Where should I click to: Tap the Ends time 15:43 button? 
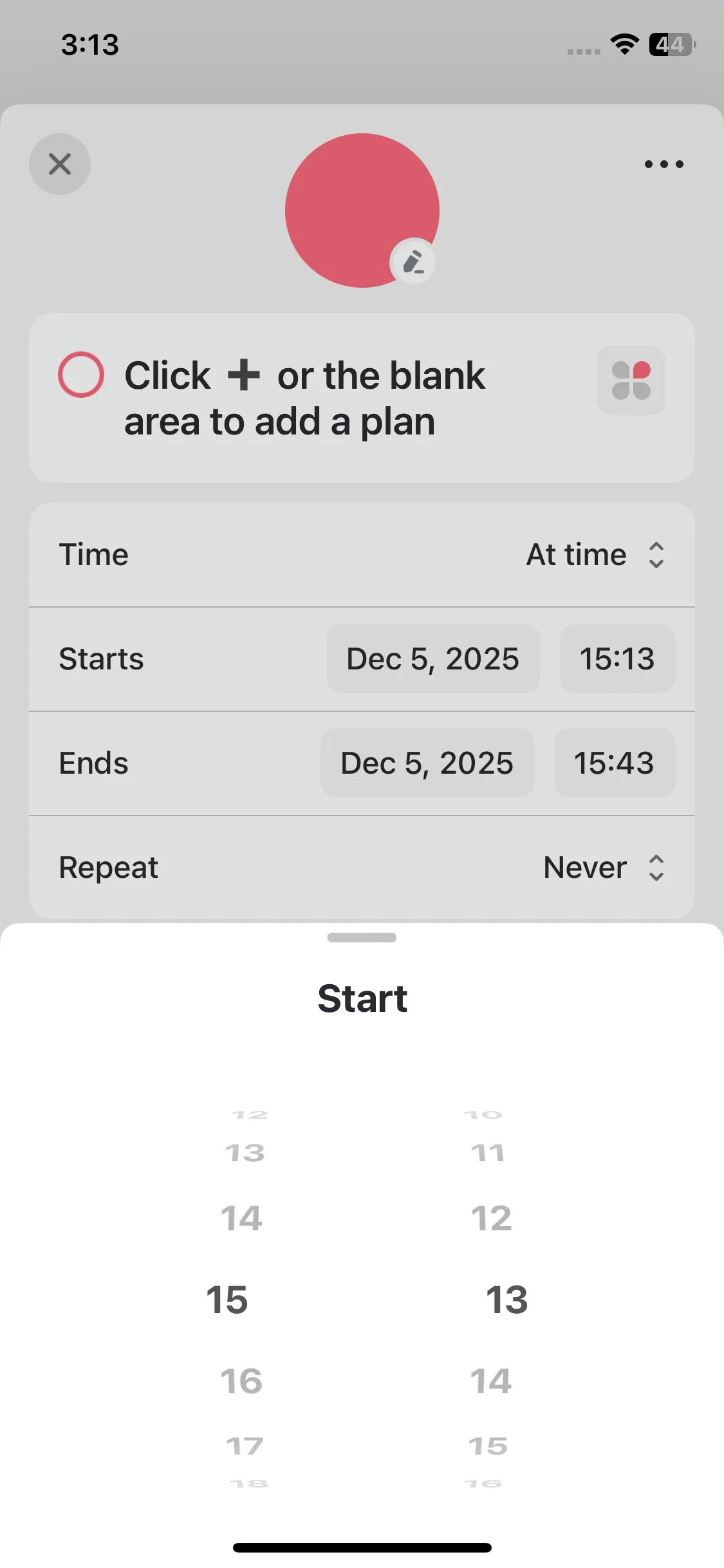click(614, 763)
